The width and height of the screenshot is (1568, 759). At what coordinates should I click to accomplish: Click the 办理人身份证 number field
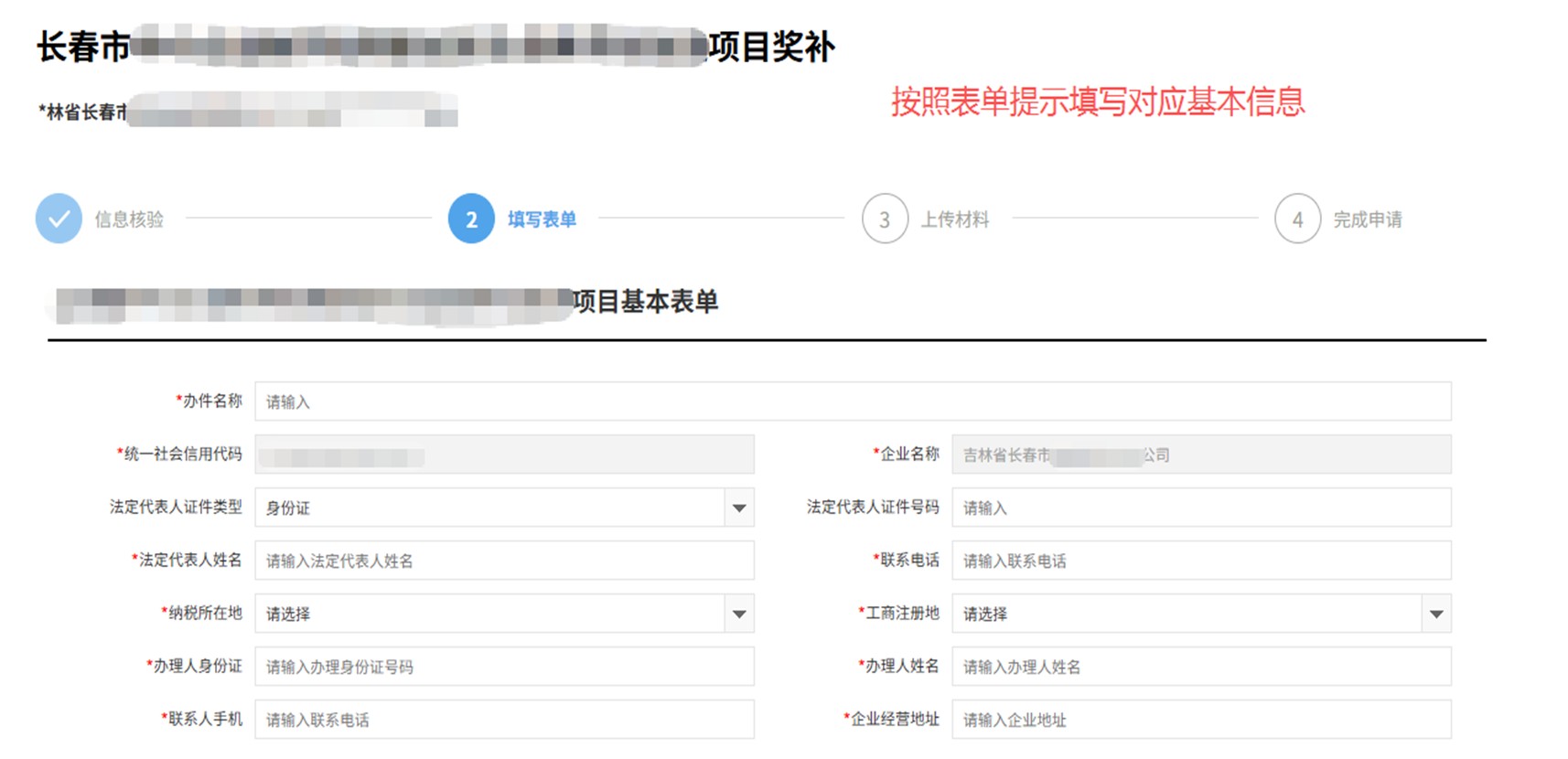pyautogui.click(x=504, y=667)
